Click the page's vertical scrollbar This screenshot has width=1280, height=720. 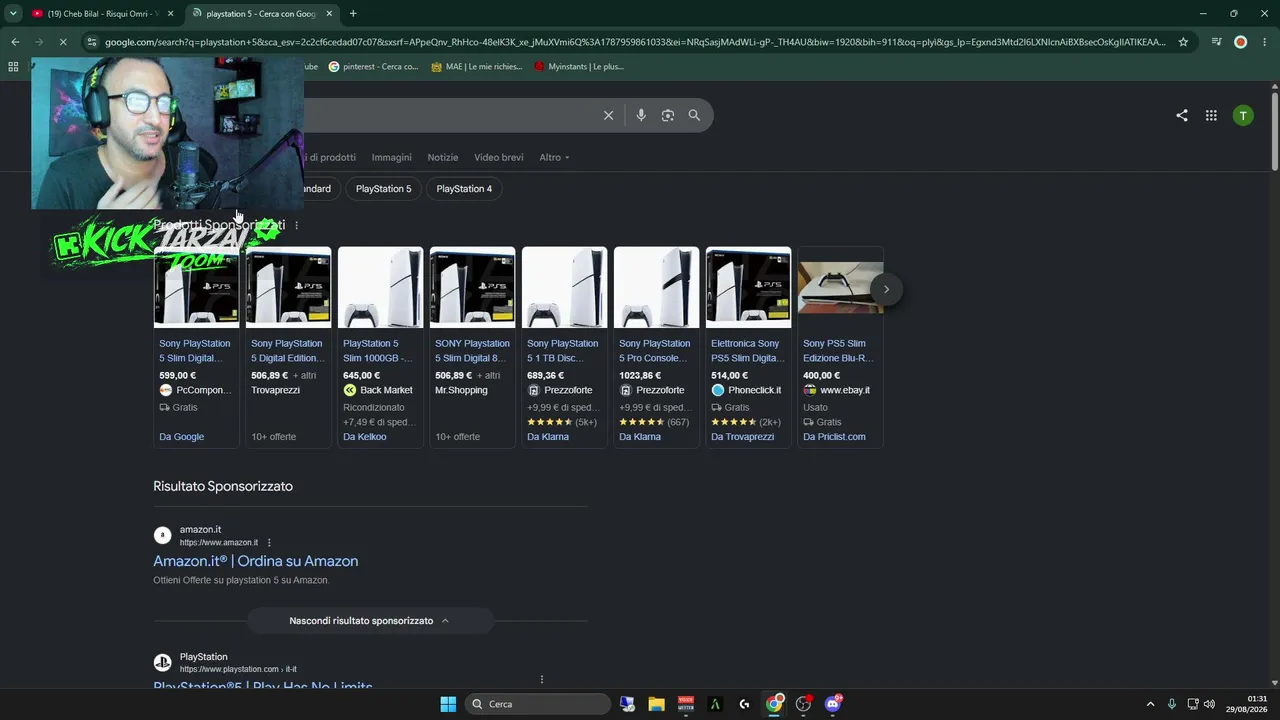pos(1274,131)
